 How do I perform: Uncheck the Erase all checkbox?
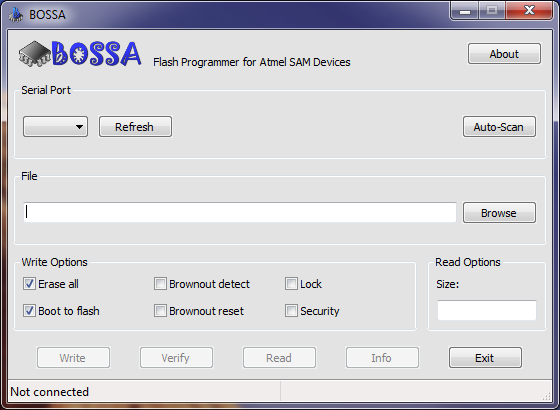(x=29, y=284)
